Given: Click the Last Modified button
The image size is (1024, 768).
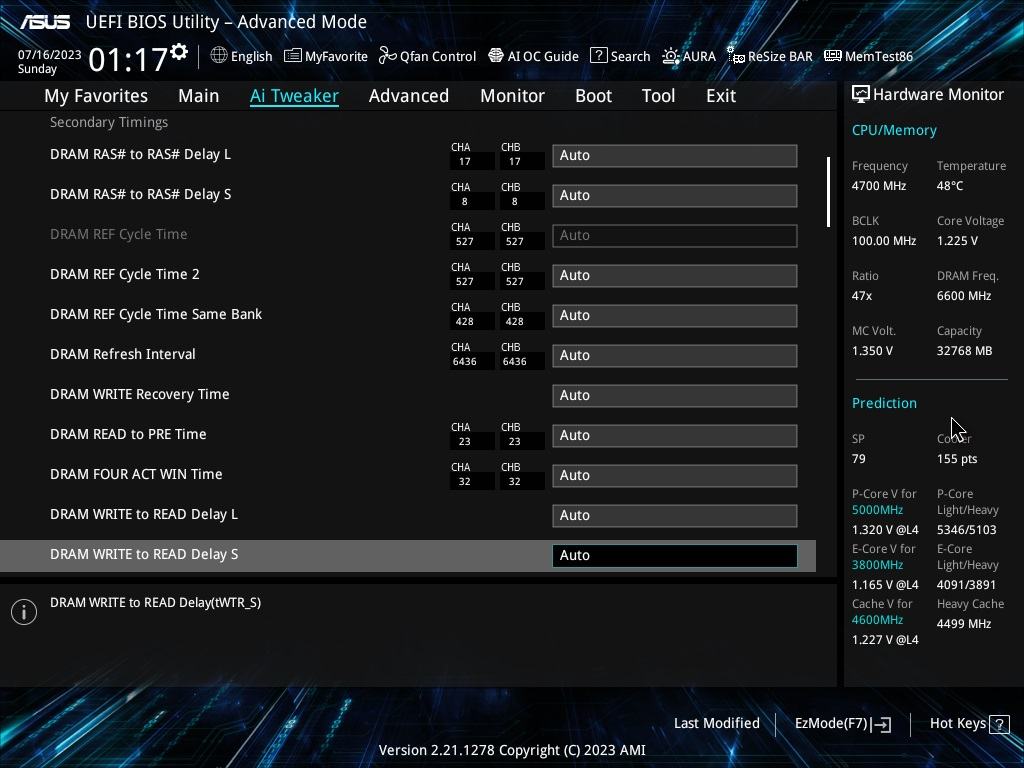Looking at the screenshot, I should 716,724.
